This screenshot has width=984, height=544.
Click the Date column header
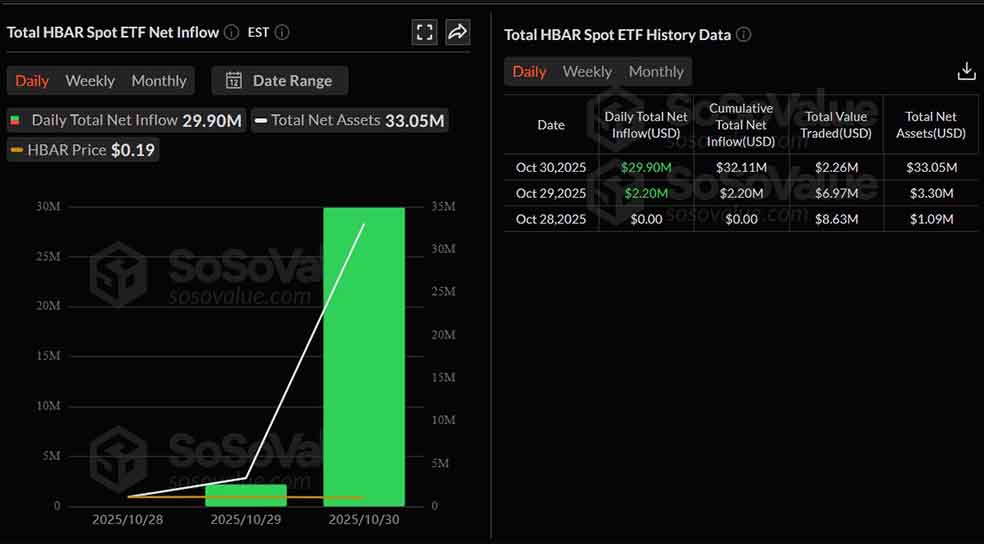tap(551, 125)
